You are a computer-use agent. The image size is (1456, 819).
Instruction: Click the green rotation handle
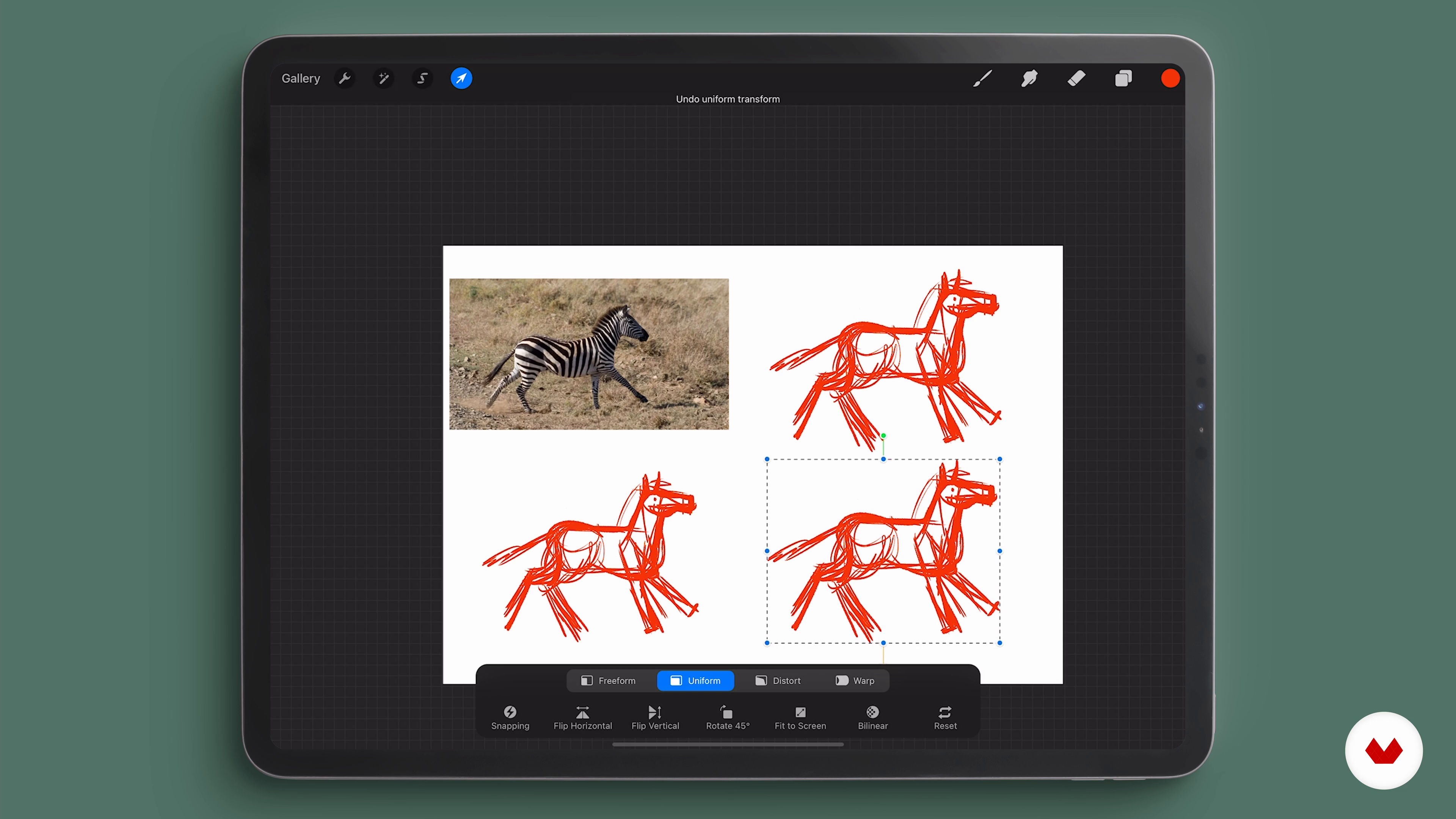(x=883, y=436)
